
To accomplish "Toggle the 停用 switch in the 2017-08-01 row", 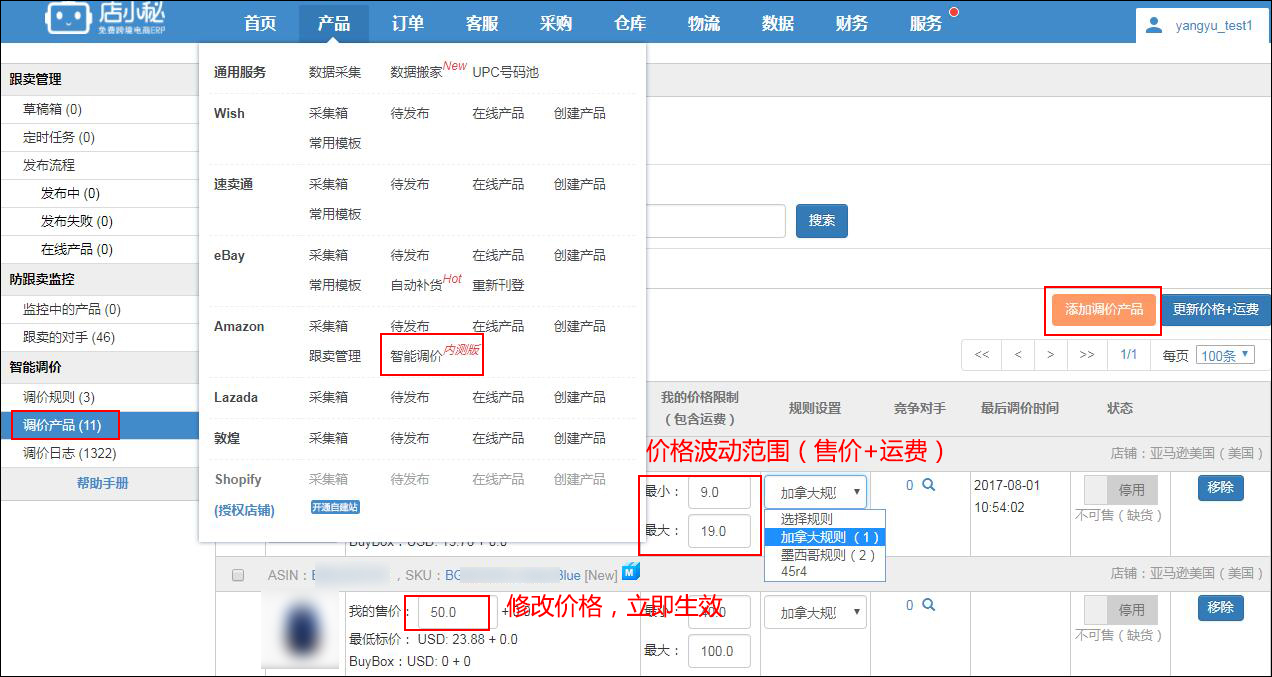I will (1121, 491).
